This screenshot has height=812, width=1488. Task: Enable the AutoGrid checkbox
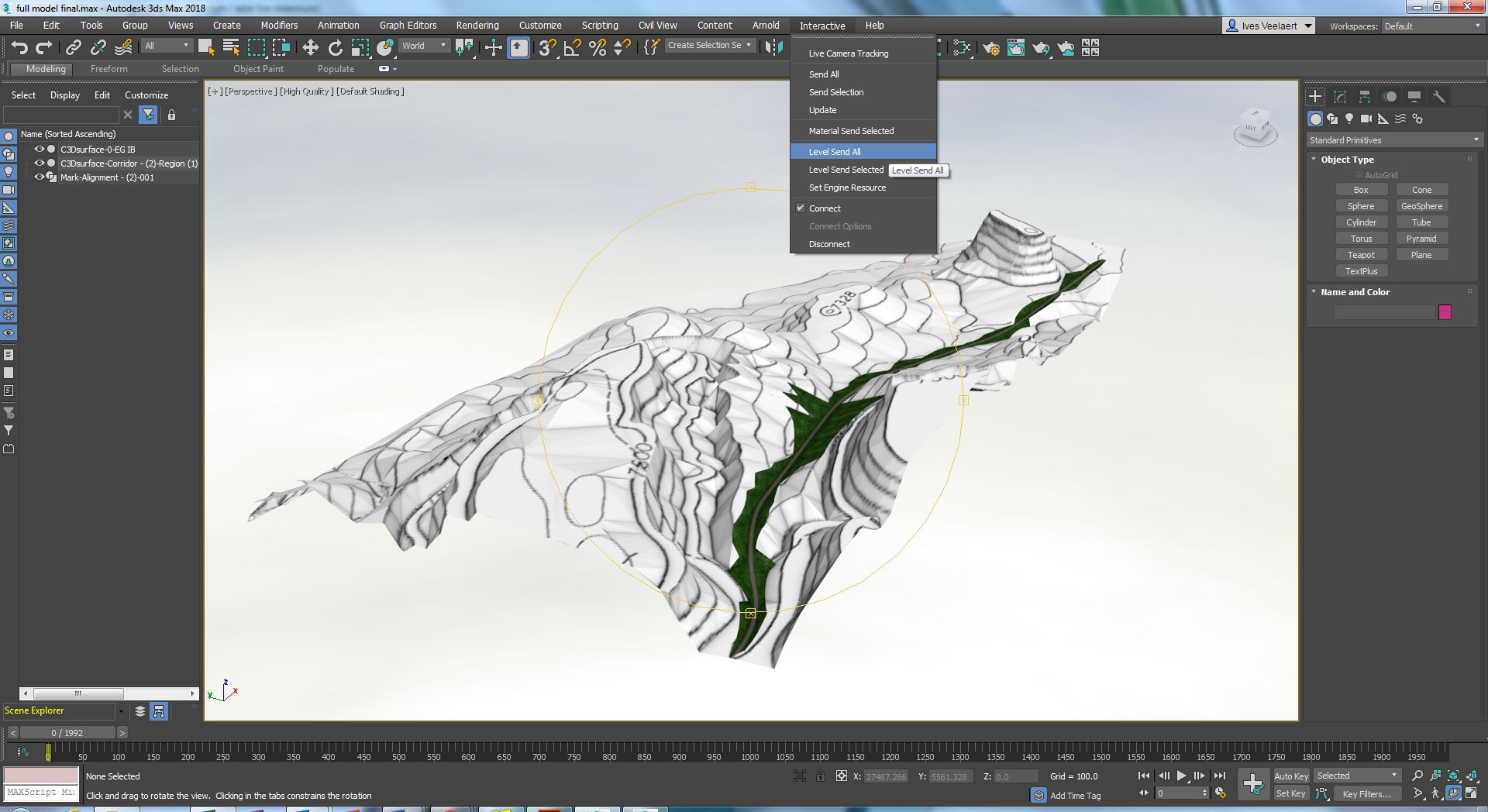click(x=1358, y=174)
